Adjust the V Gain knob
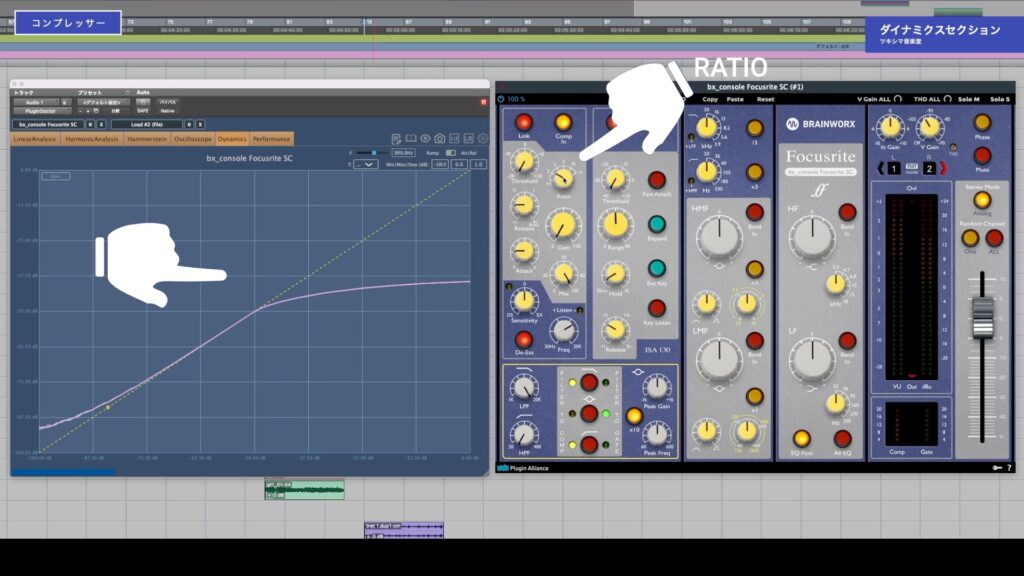The image size is (1024, 576). 929,127
